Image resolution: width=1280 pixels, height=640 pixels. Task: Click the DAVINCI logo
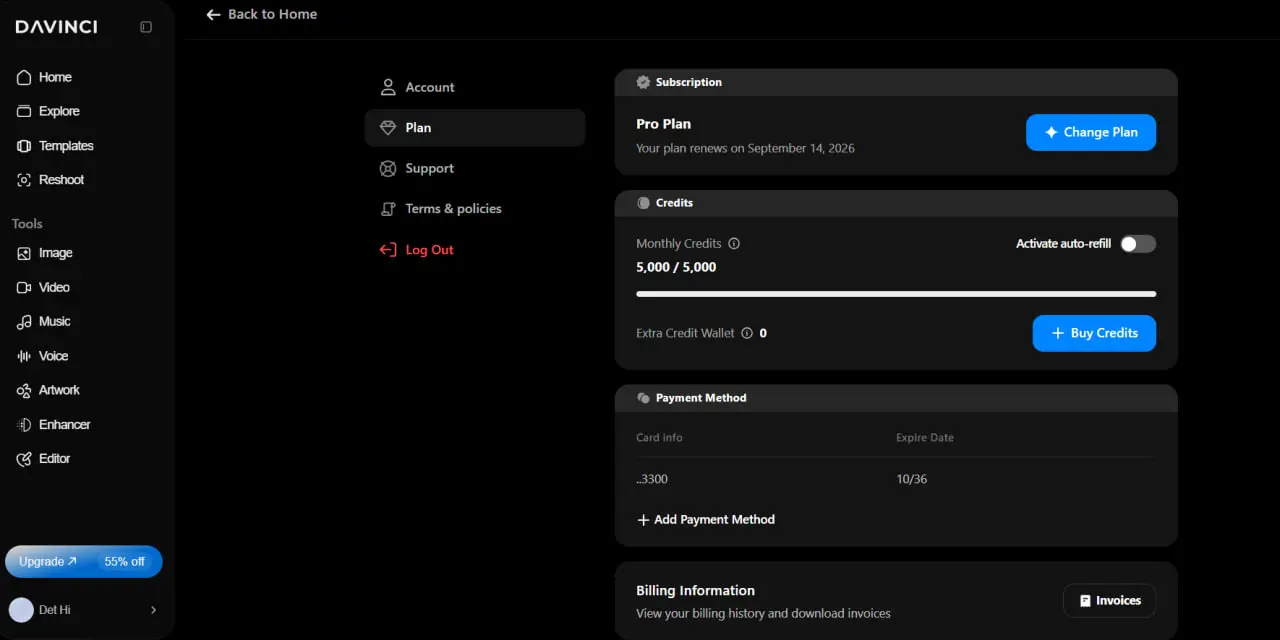point(57,27)
